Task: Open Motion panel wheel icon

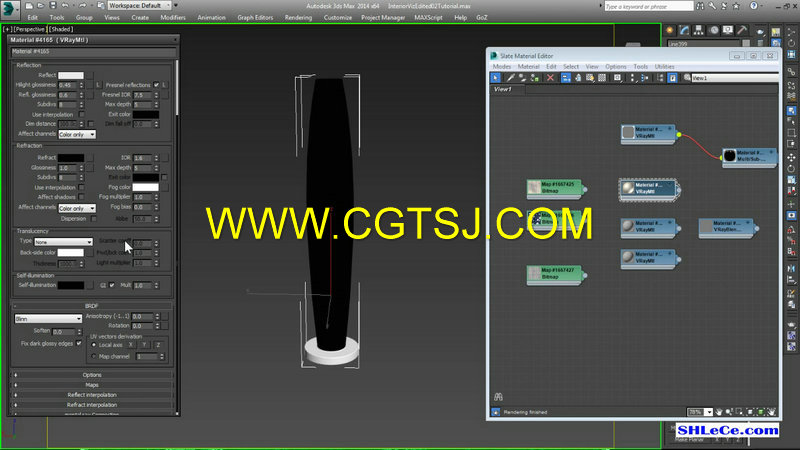Action: point(714,31)
